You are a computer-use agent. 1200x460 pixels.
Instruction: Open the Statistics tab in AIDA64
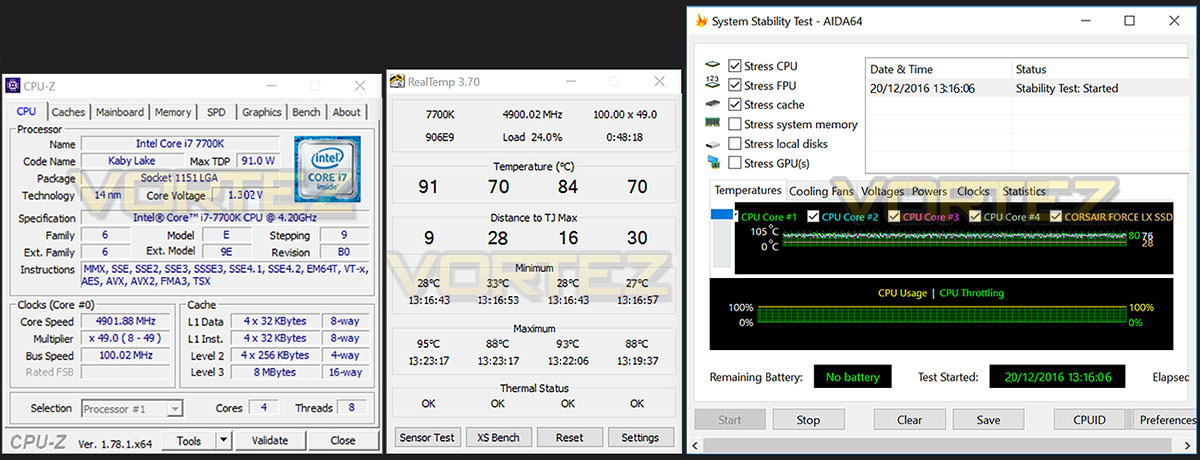[1024, 191]
